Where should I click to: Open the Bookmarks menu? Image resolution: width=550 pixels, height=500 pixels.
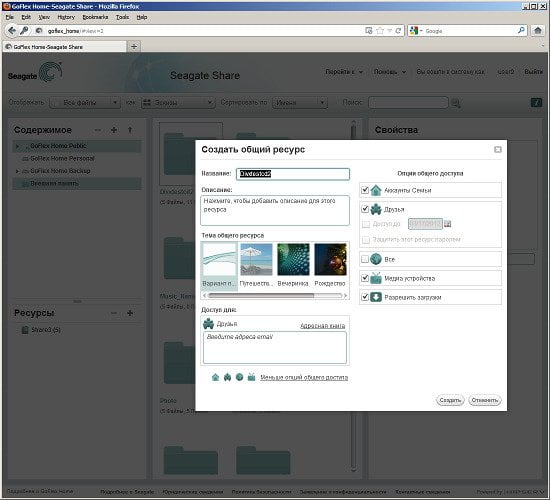click(95, 17)
